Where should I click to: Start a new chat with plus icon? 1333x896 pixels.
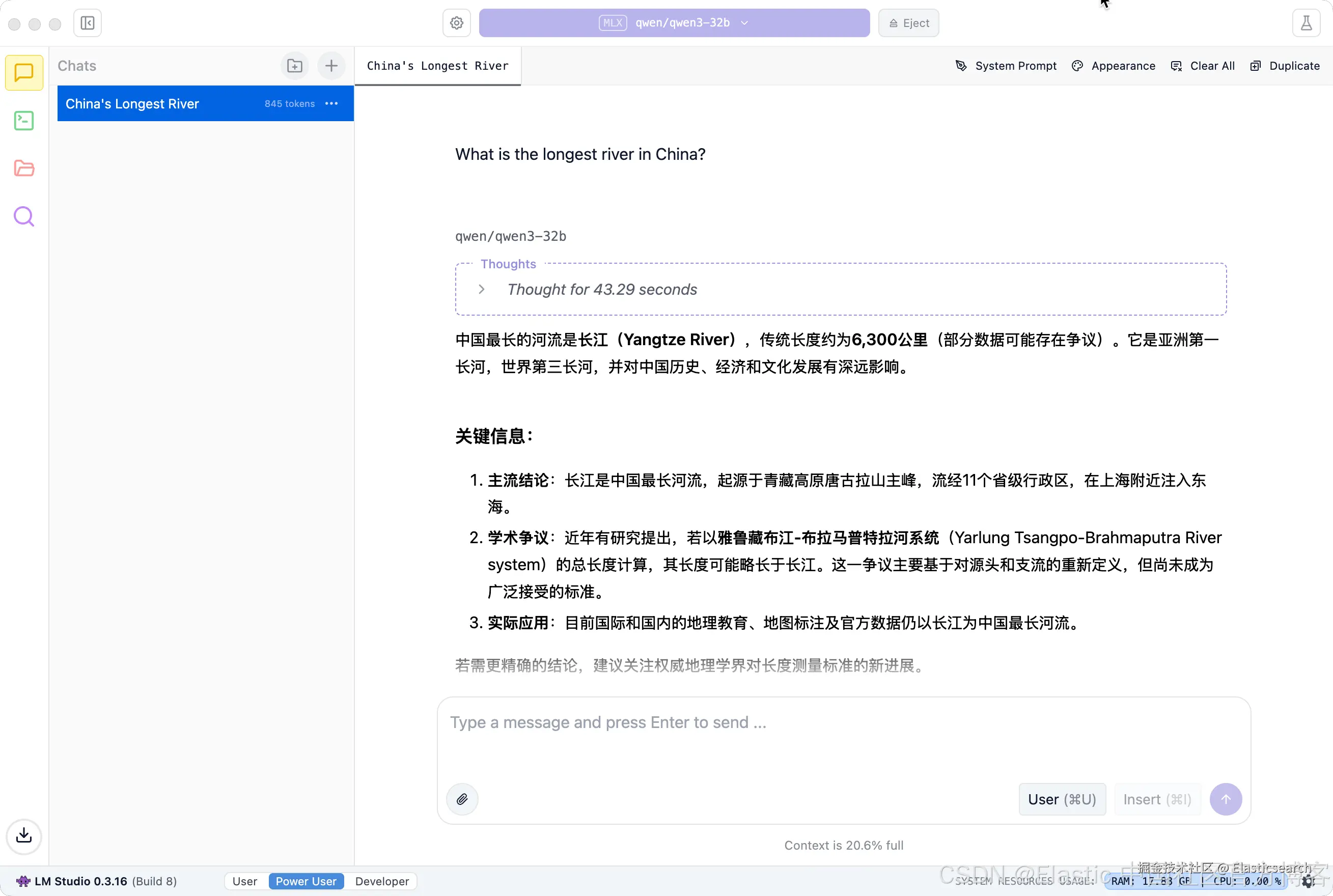pos(331,66)
